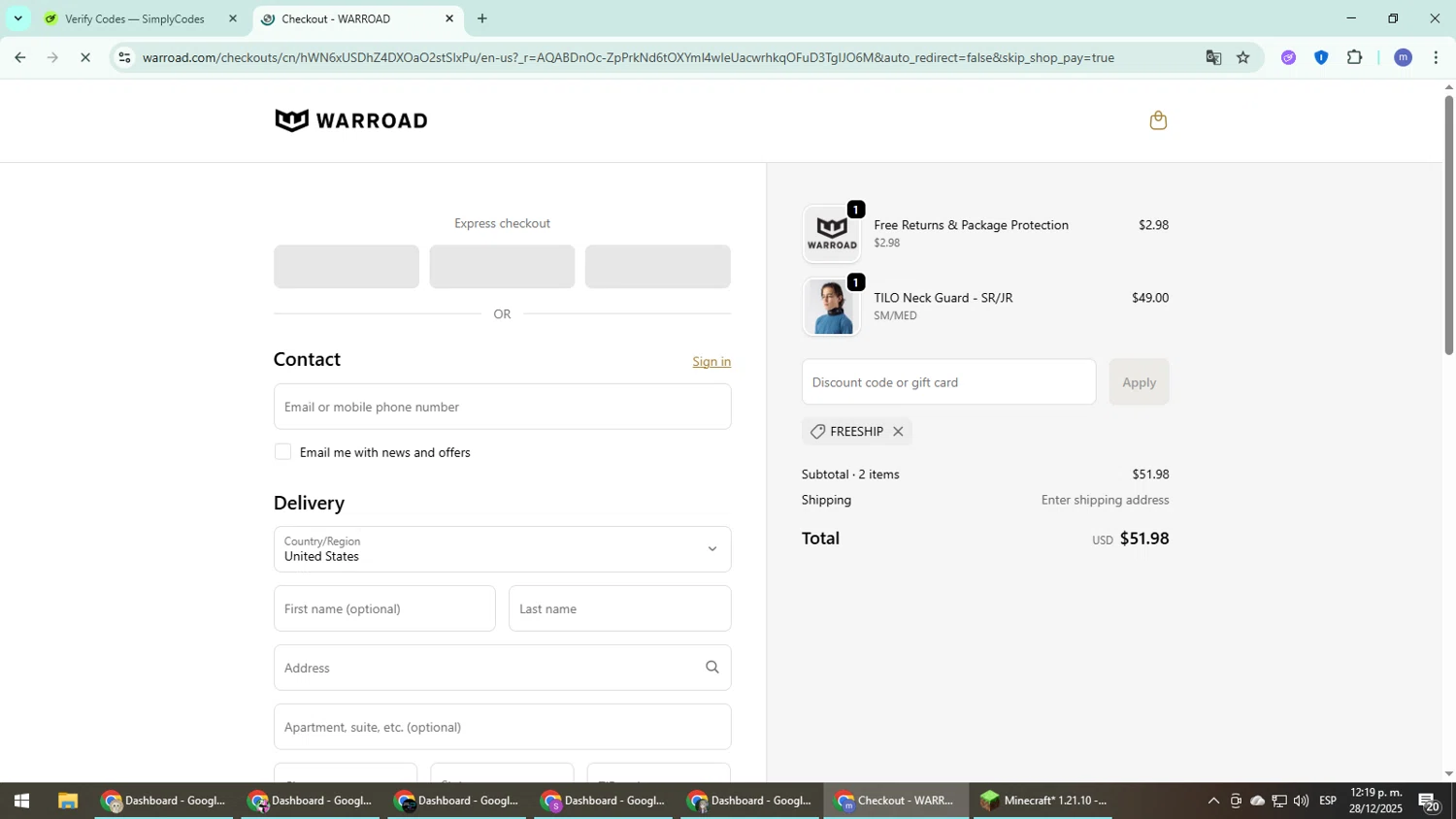Viewport: 1456px width, 819px height.
Task: Click the Free Returns & Package Protection thumbnail
Action: [x=831, y=234]
